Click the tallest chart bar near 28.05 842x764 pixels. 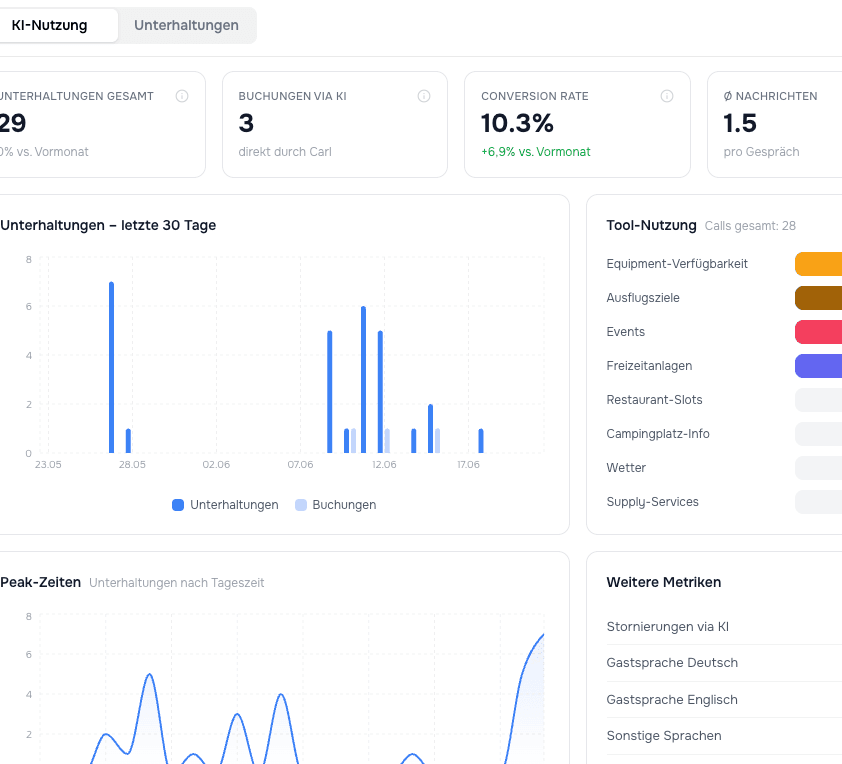tap(112, 367)
